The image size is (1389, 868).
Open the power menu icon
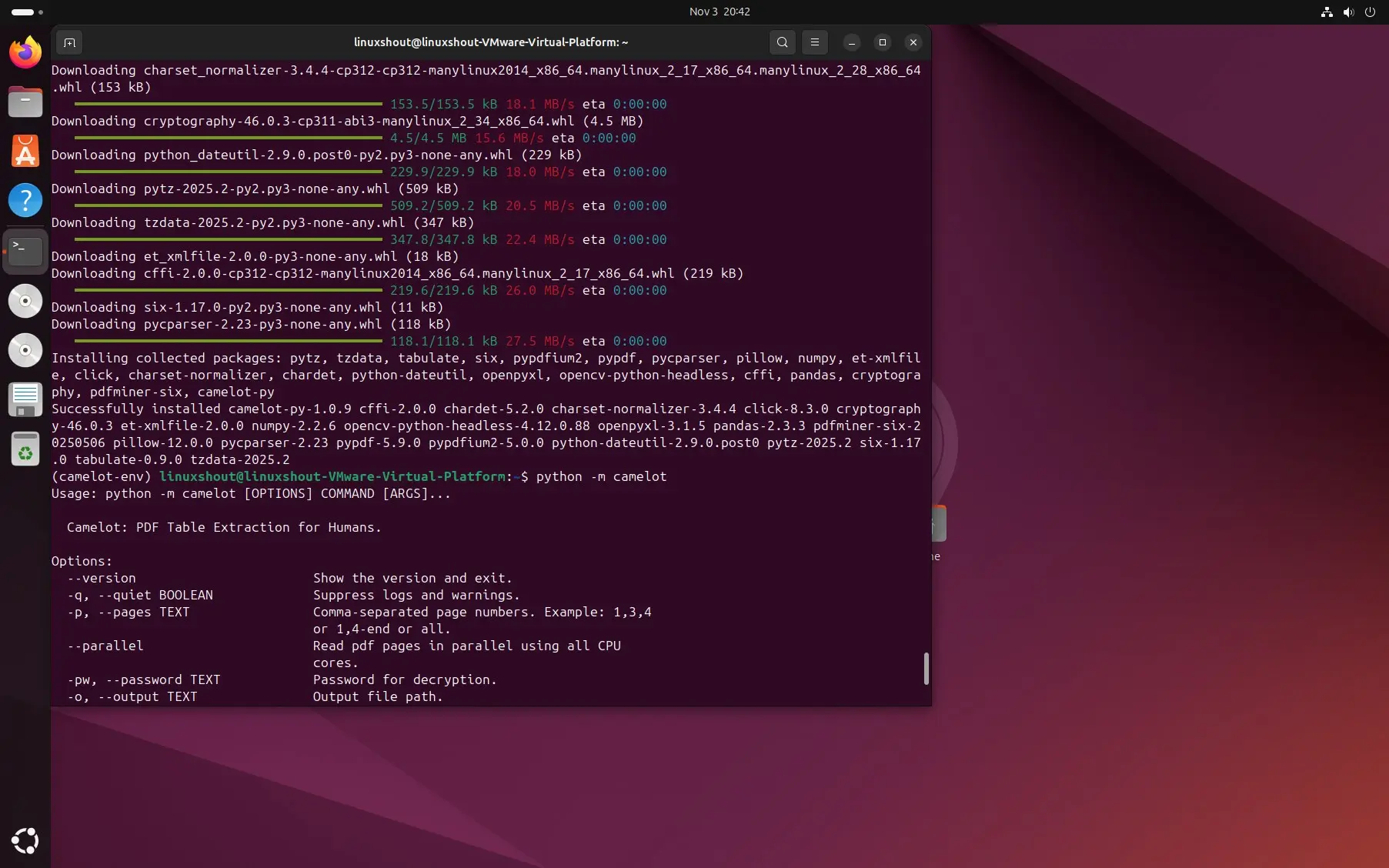pos(1370,12)
